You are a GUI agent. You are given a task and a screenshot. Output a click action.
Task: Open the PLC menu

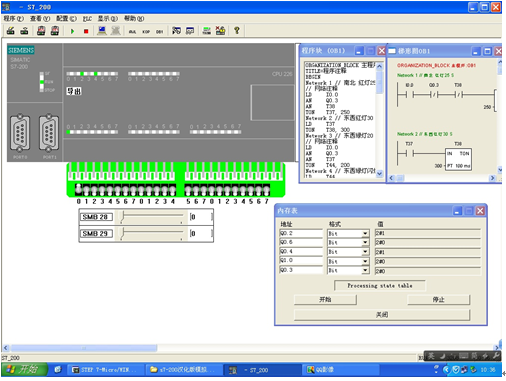[87, 19]
